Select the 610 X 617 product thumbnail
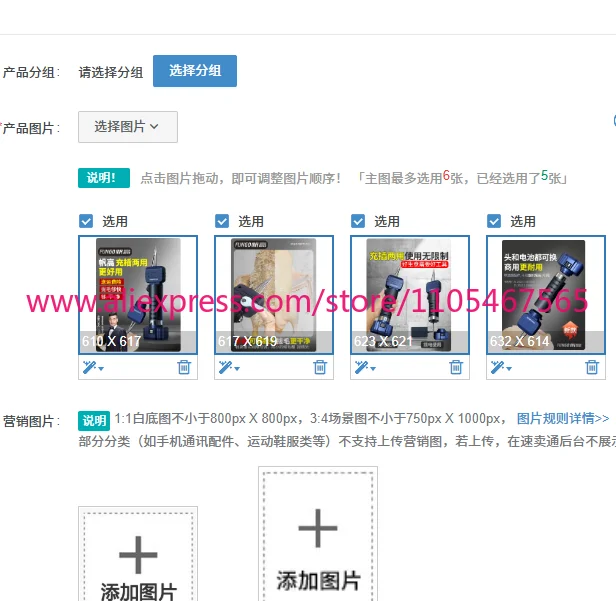 (138, 295)
